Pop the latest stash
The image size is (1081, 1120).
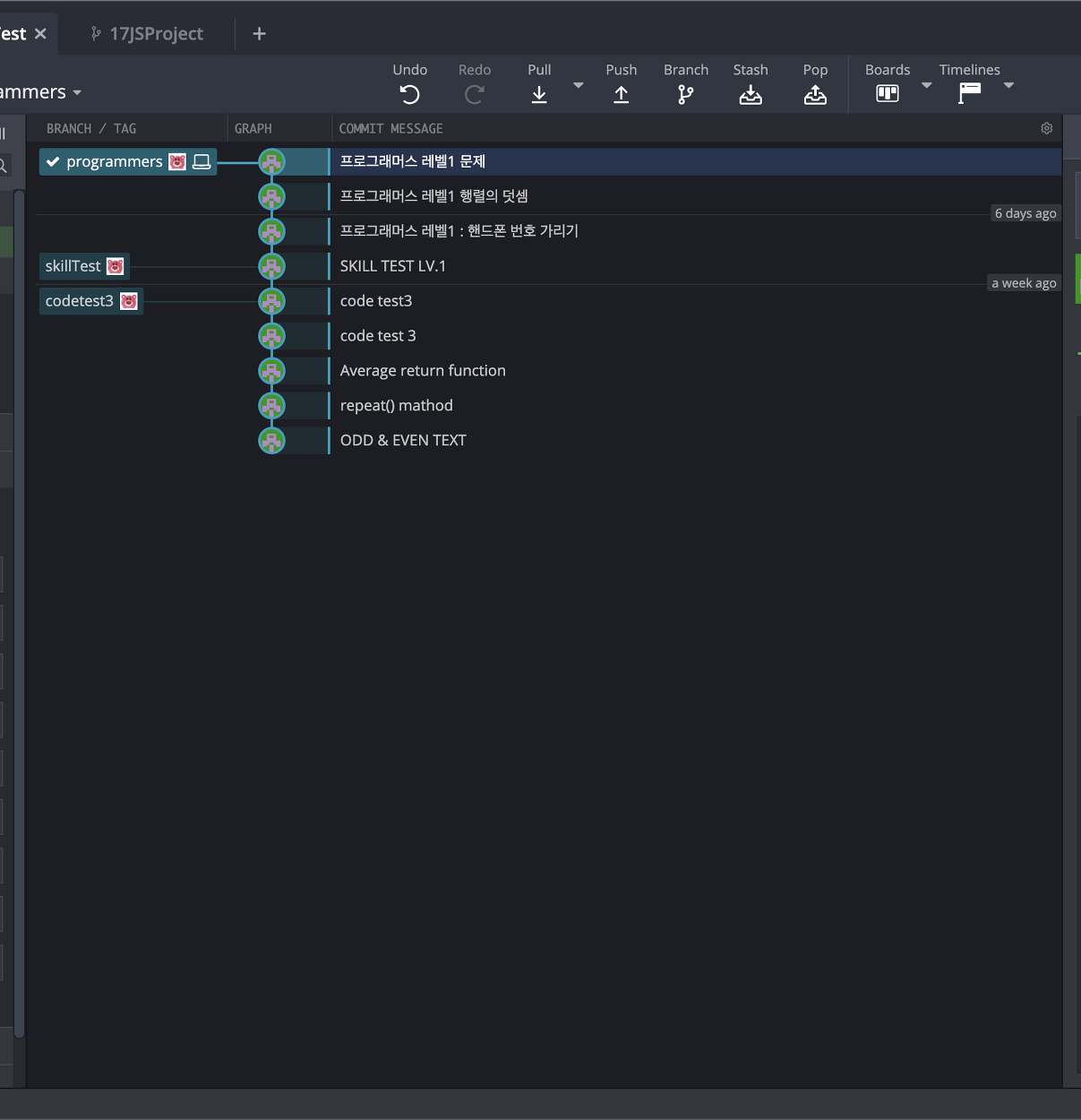click(x=815, y=94)
